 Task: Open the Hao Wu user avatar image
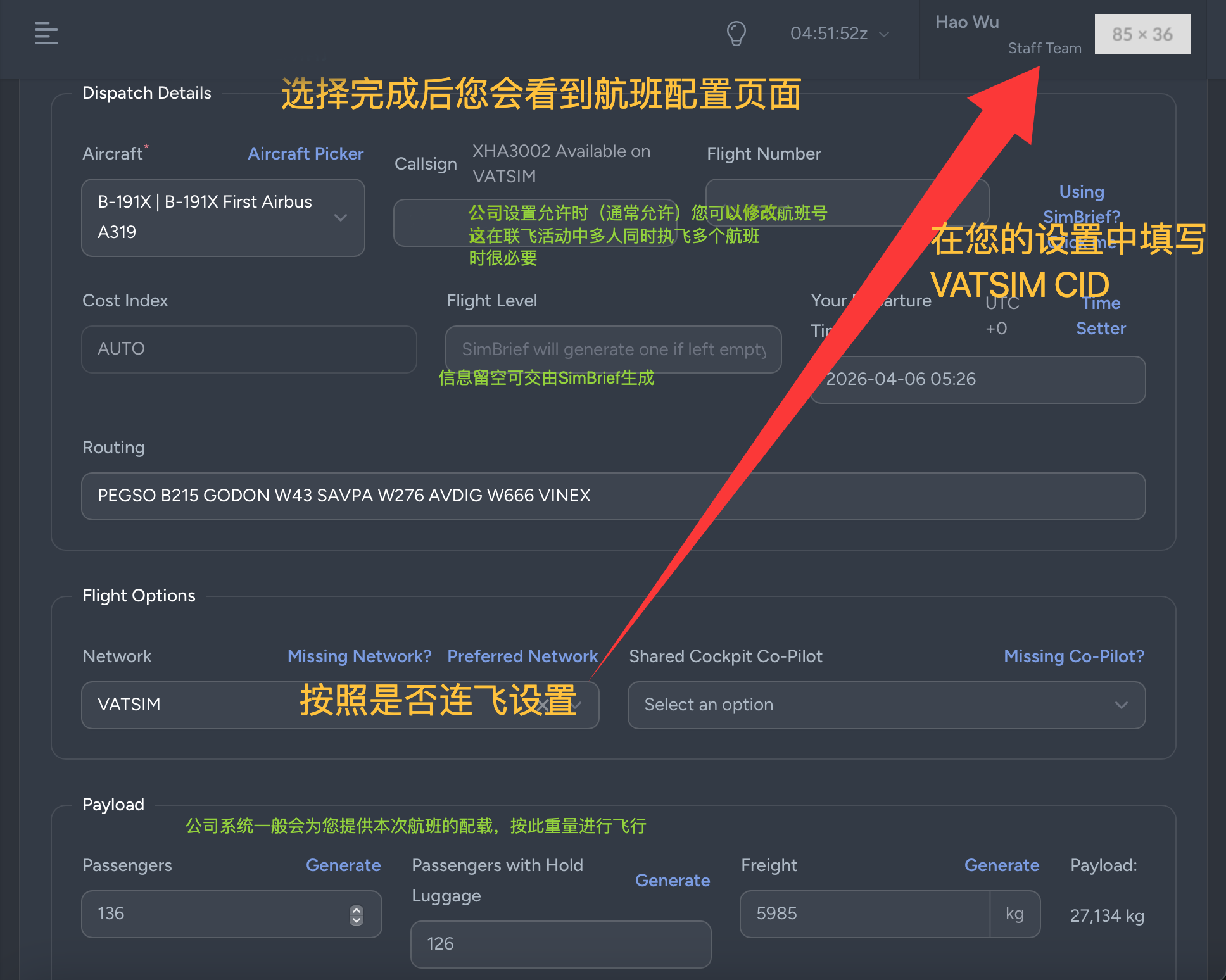click(1142, 34)
